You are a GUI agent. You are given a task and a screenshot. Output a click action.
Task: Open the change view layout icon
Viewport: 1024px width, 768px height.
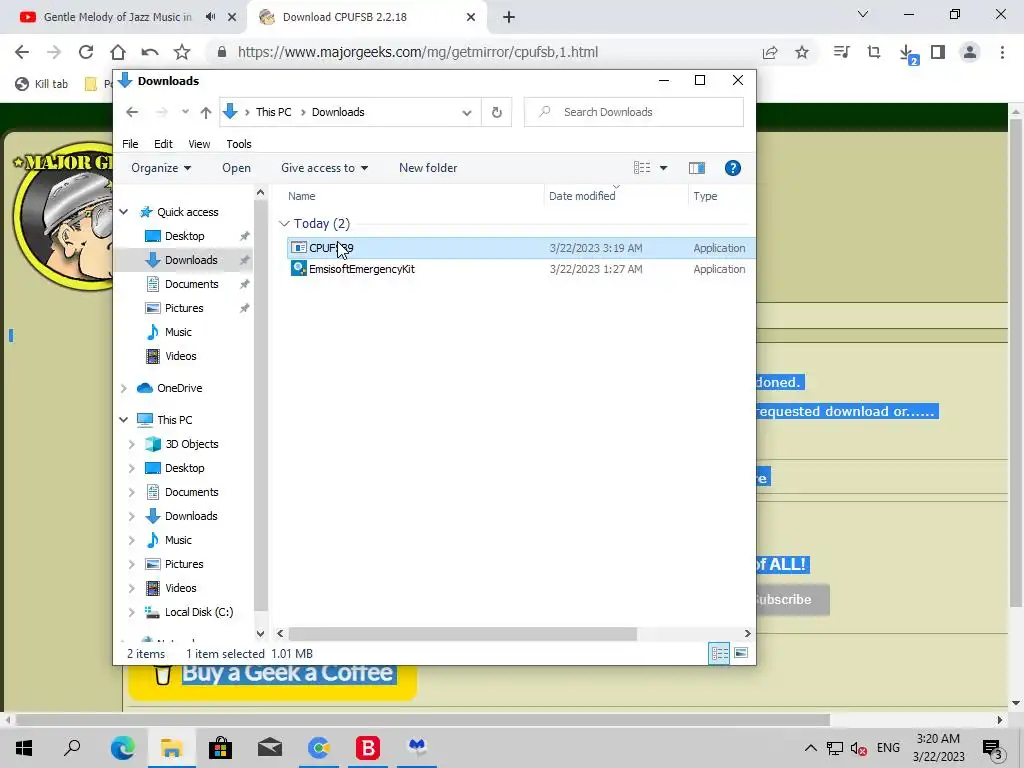point(642,168)
